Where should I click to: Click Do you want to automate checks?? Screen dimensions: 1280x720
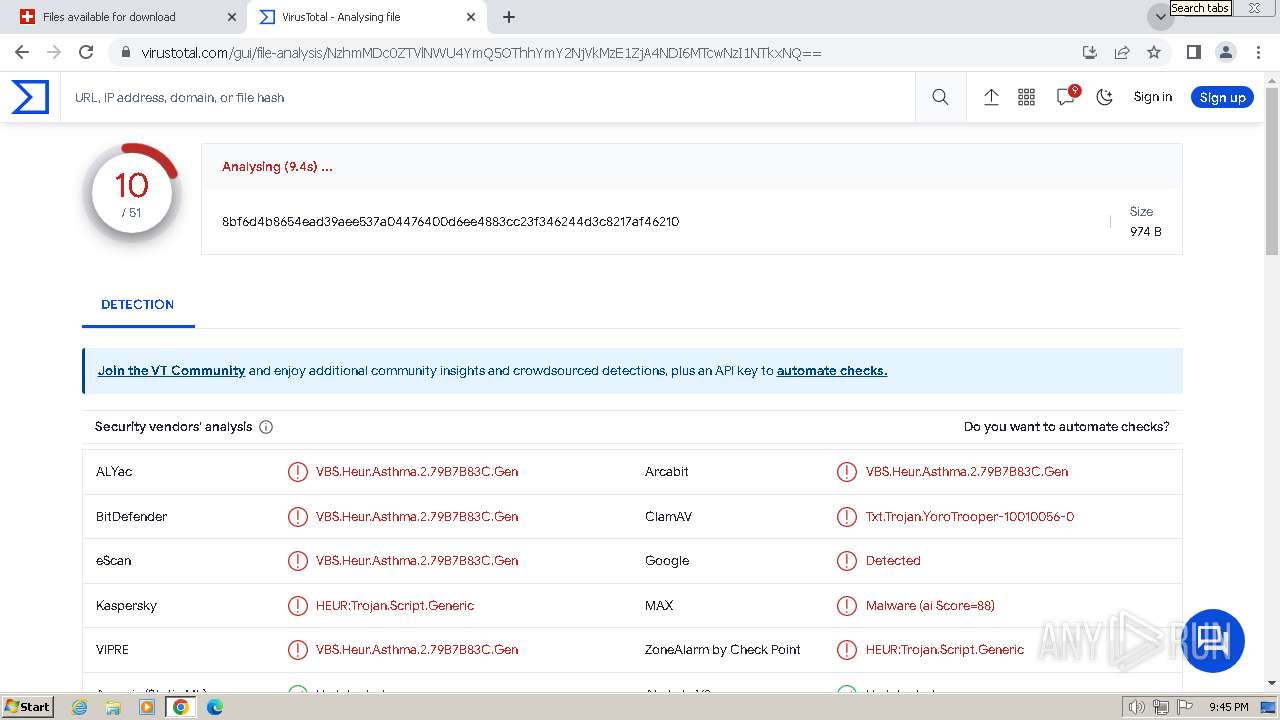[1066, 427]
